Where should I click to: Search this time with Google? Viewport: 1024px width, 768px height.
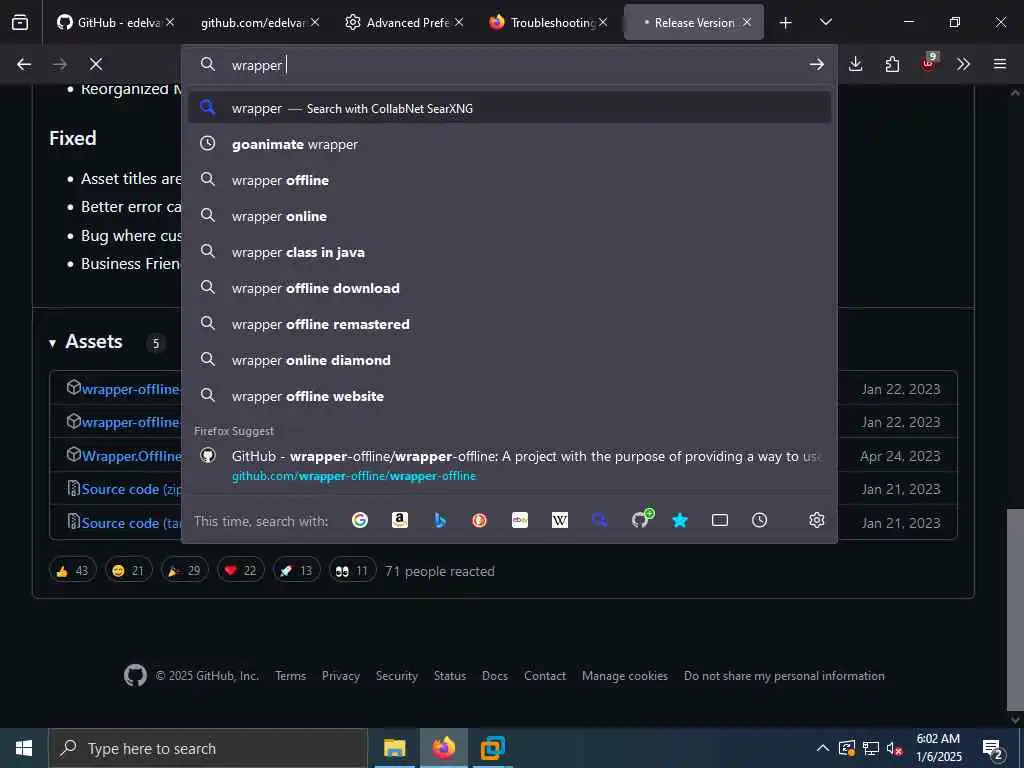coord(360,520)
